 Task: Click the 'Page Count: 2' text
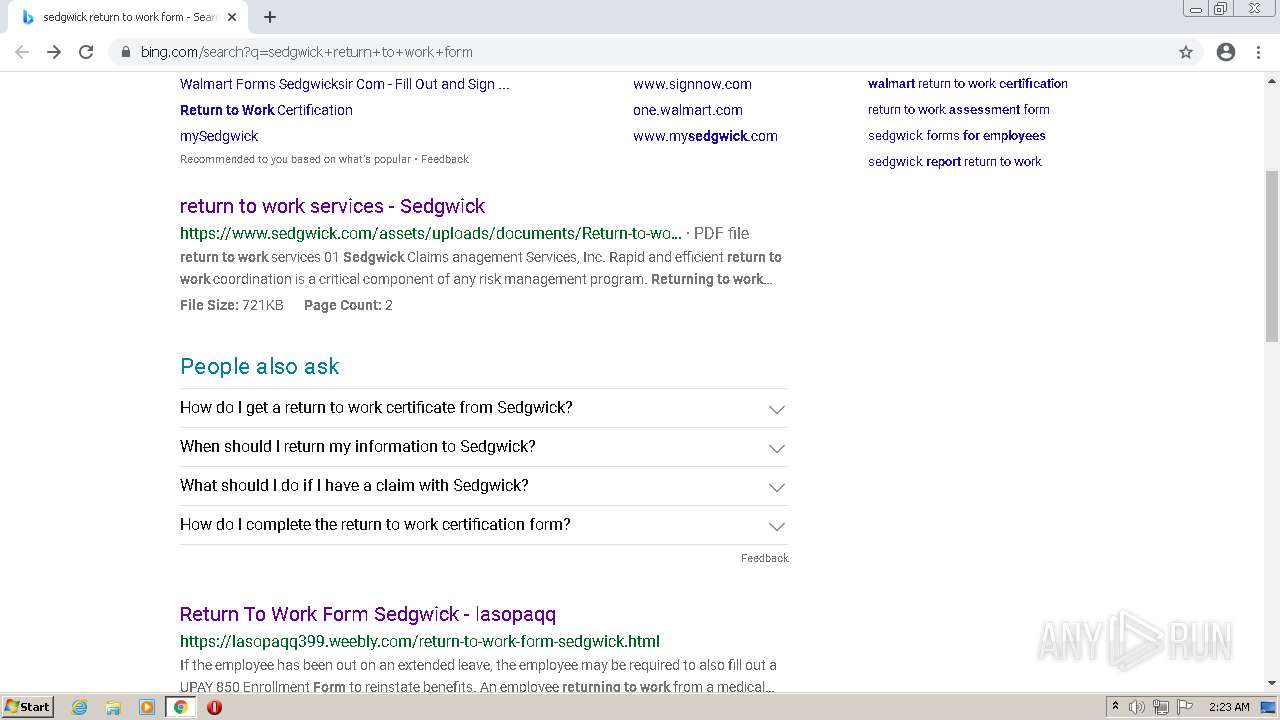point(348,305)
